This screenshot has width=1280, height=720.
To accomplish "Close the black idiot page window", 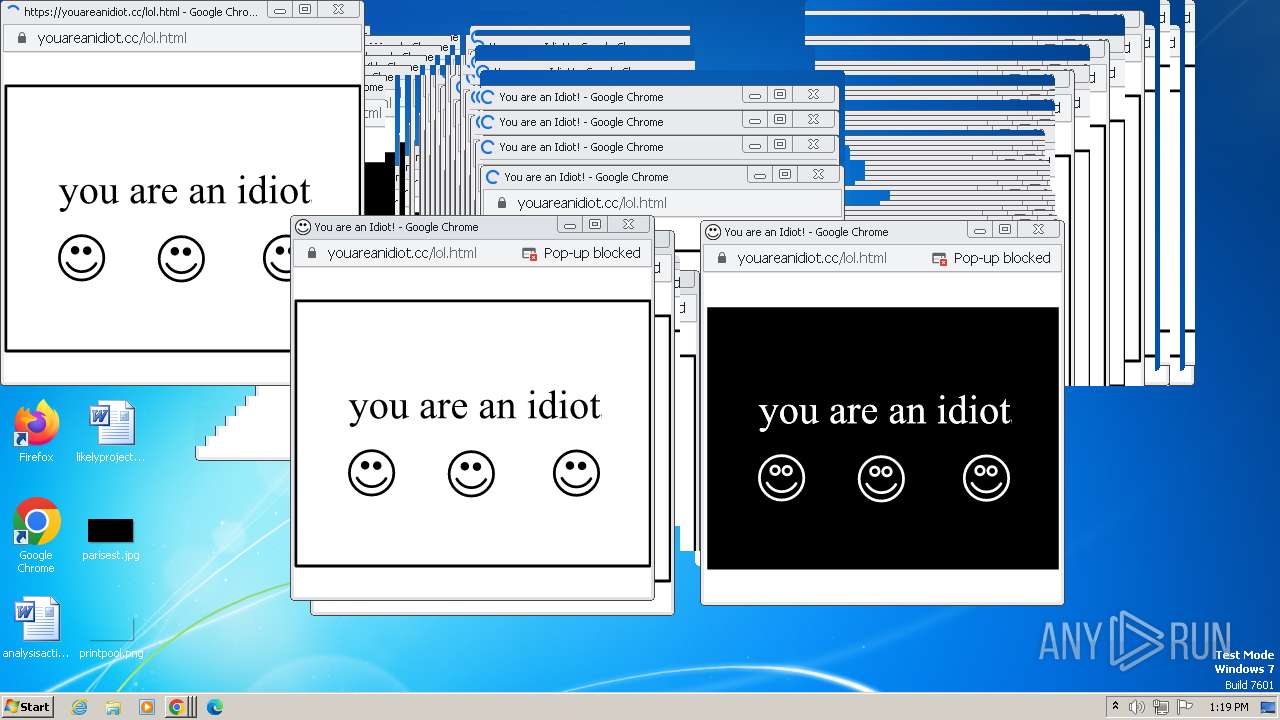I will tap(1038, 229).
